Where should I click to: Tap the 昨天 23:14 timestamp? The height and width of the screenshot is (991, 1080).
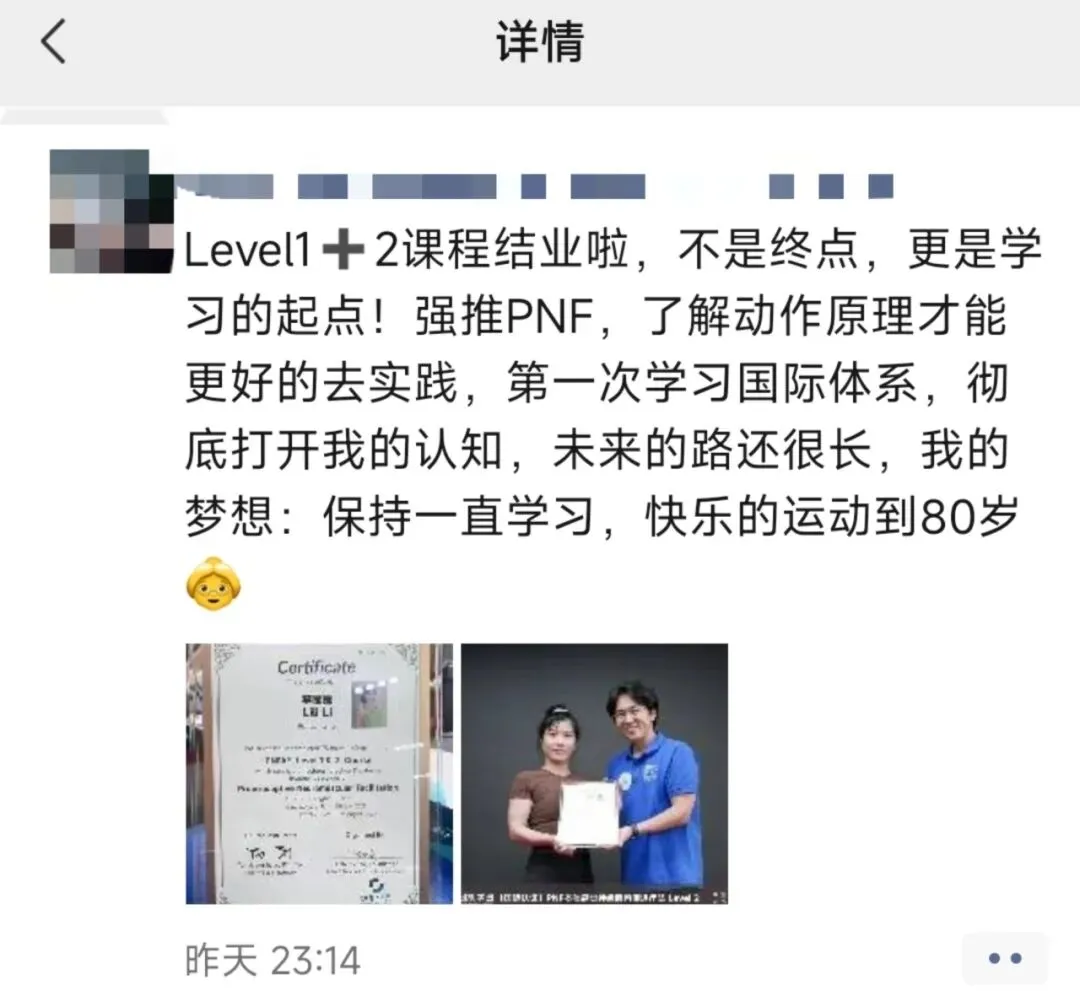[273, 960]
